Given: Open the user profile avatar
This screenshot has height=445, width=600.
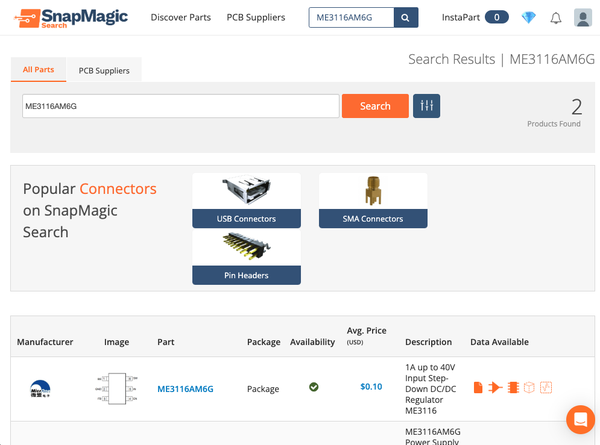Looking at the screenshot, I should (583, 18).
